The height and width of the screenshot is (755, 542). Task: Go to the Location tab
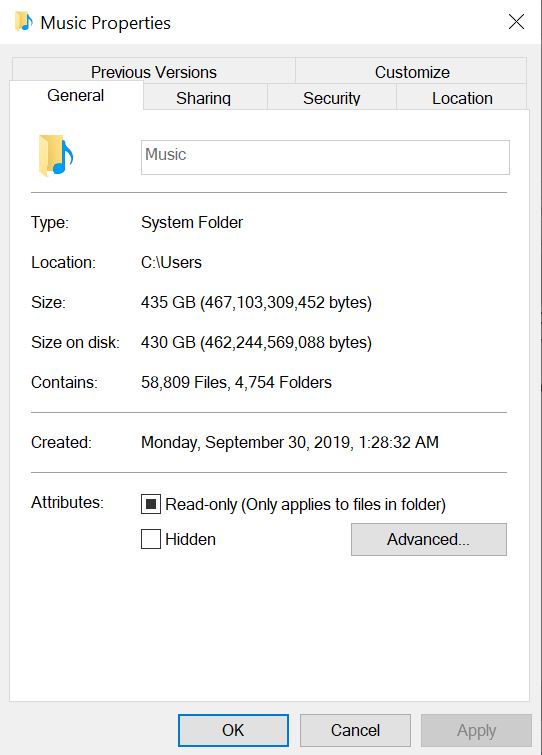[x=462, y=98]
